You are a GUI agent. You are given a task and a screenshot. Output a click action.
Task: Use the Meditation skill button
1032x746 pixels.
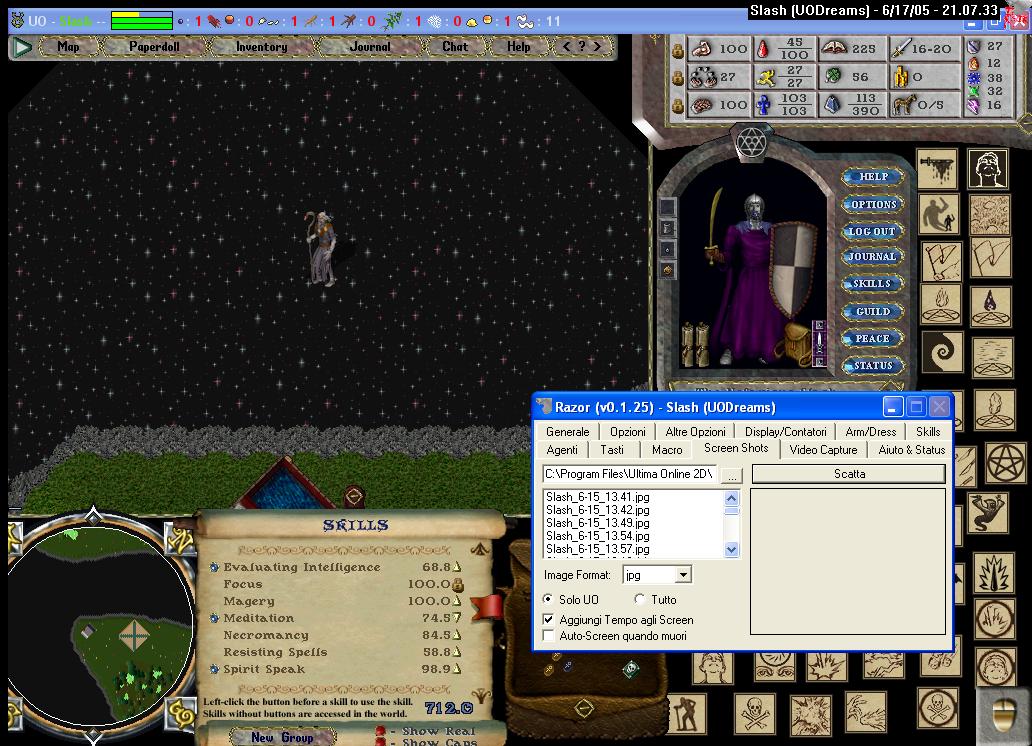[214, 618]
